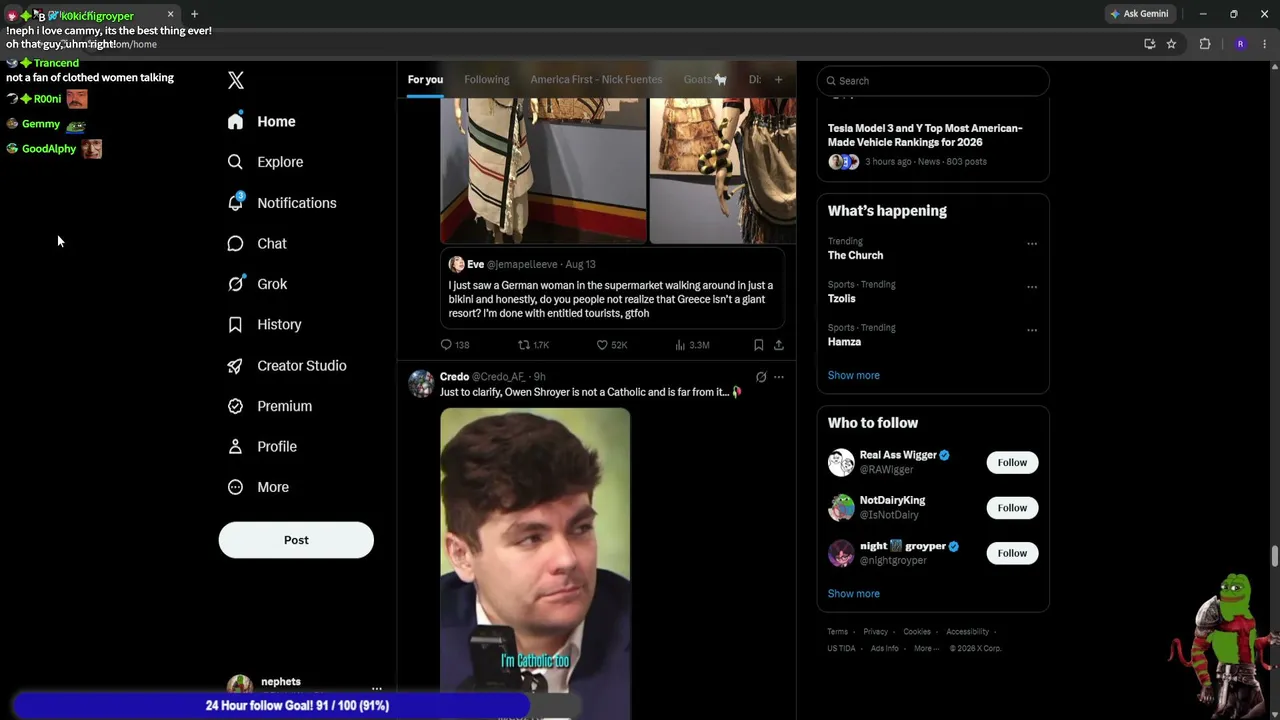Open History in the sidebar

[264, 325]
